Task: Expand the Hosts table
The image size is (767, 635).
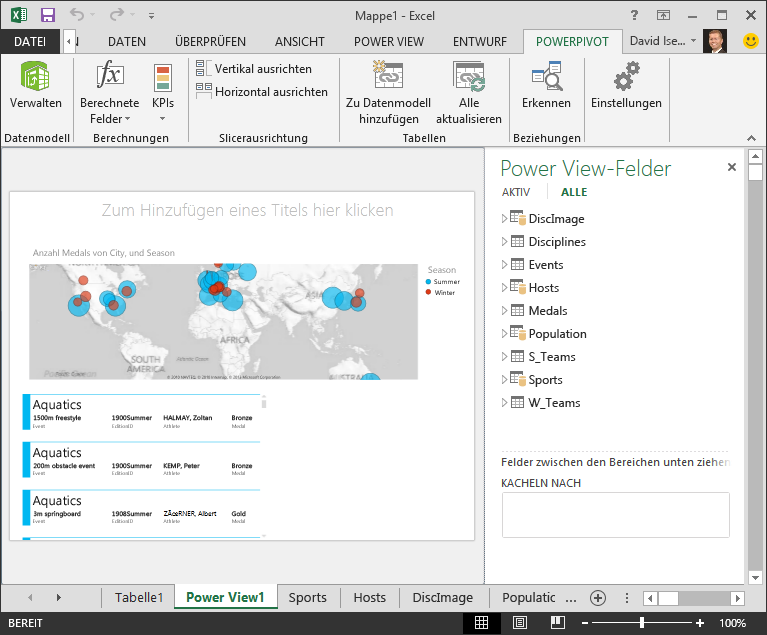Action: pyautogui.click(x=505, y=288)
